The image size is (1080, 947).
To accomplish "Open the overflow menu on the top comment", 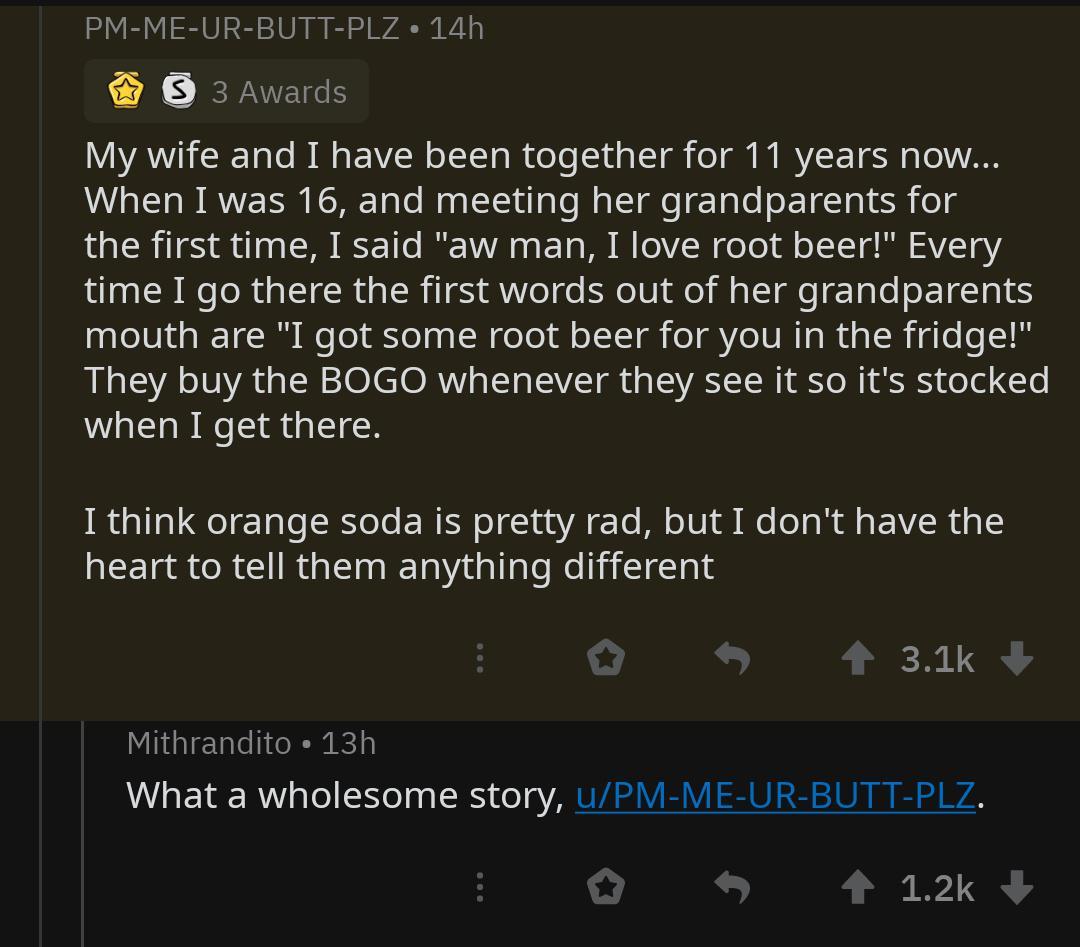I will coord(480,658).
